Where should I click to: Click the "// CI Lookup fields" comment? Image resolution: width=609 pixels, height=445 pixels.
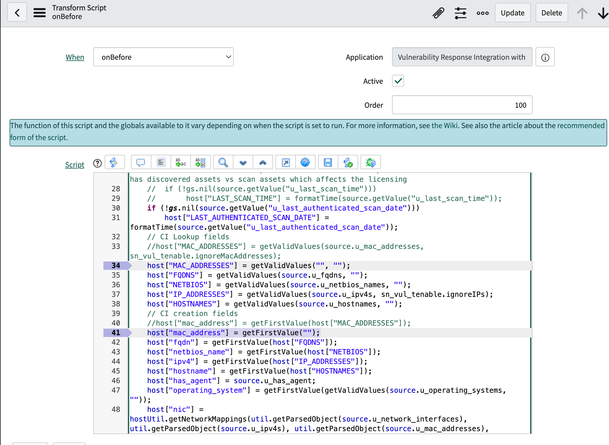coord(188,237)
